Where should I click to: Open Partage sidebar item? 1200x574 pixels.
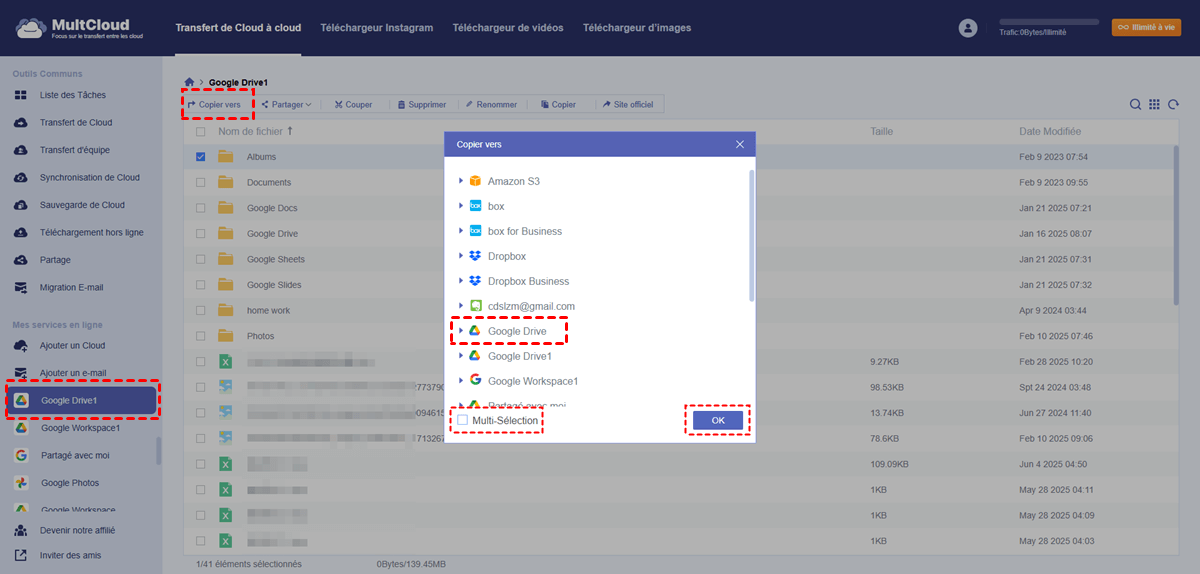(x=55, y=259)
